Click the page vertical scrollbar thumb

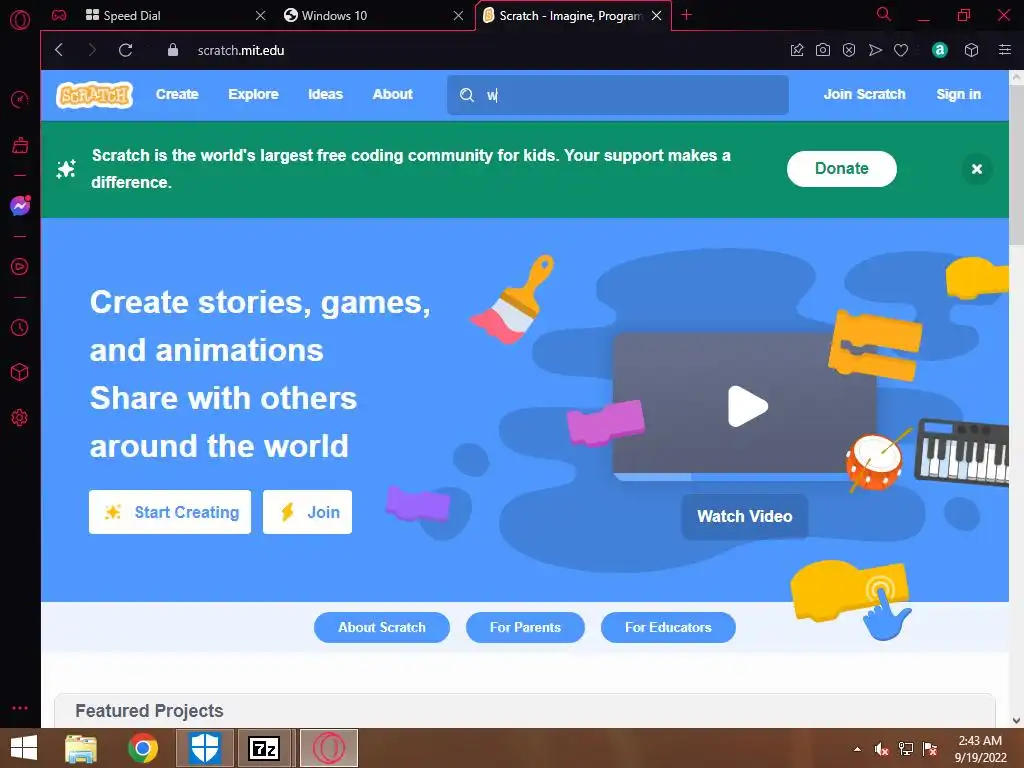pos(1016,165)
